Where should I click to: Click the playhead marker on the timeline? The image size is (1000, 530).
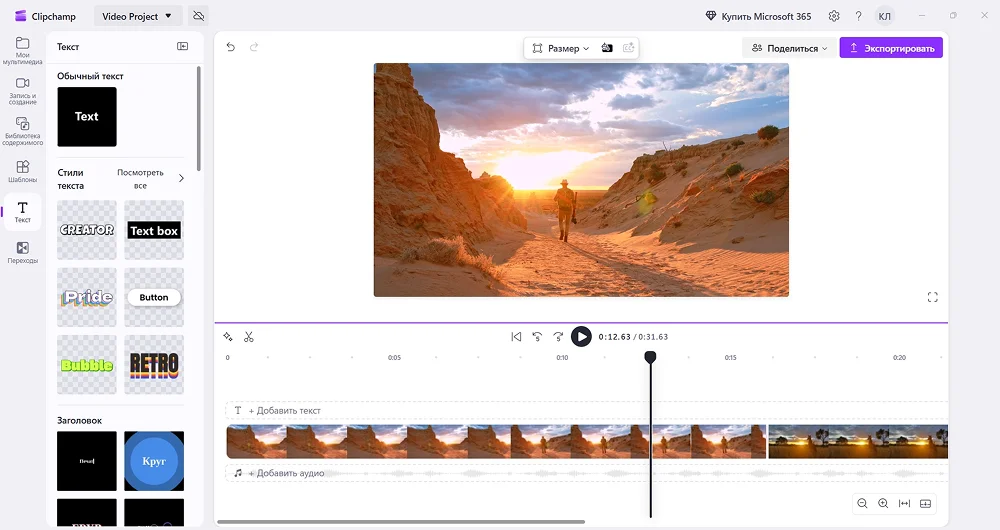pyautogui.click(x=650, y=357)
